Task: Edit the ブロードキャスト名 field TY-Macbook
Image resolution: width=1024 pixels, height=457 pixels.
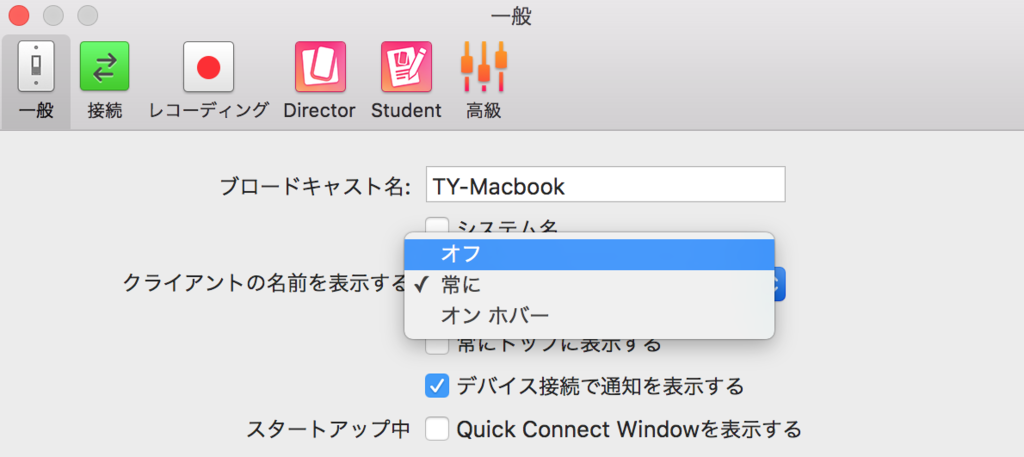Action: coord(605,185)
